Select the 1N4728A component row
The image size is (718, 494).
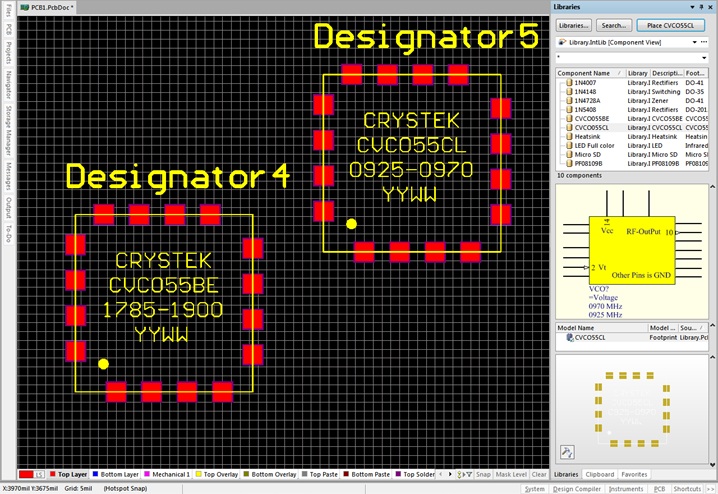point(633,101)
